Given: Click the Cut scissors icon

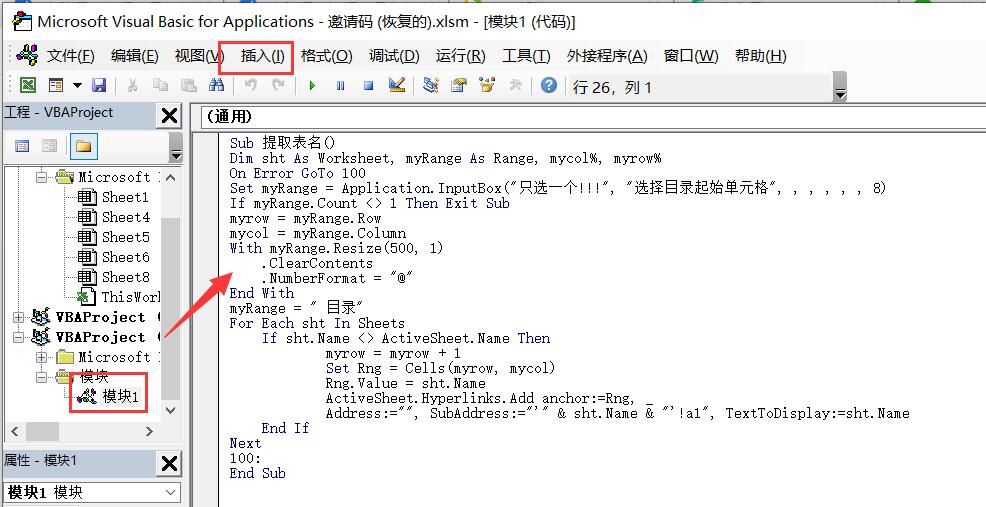Looking at the screenshot, I should [x=132, y=85].
